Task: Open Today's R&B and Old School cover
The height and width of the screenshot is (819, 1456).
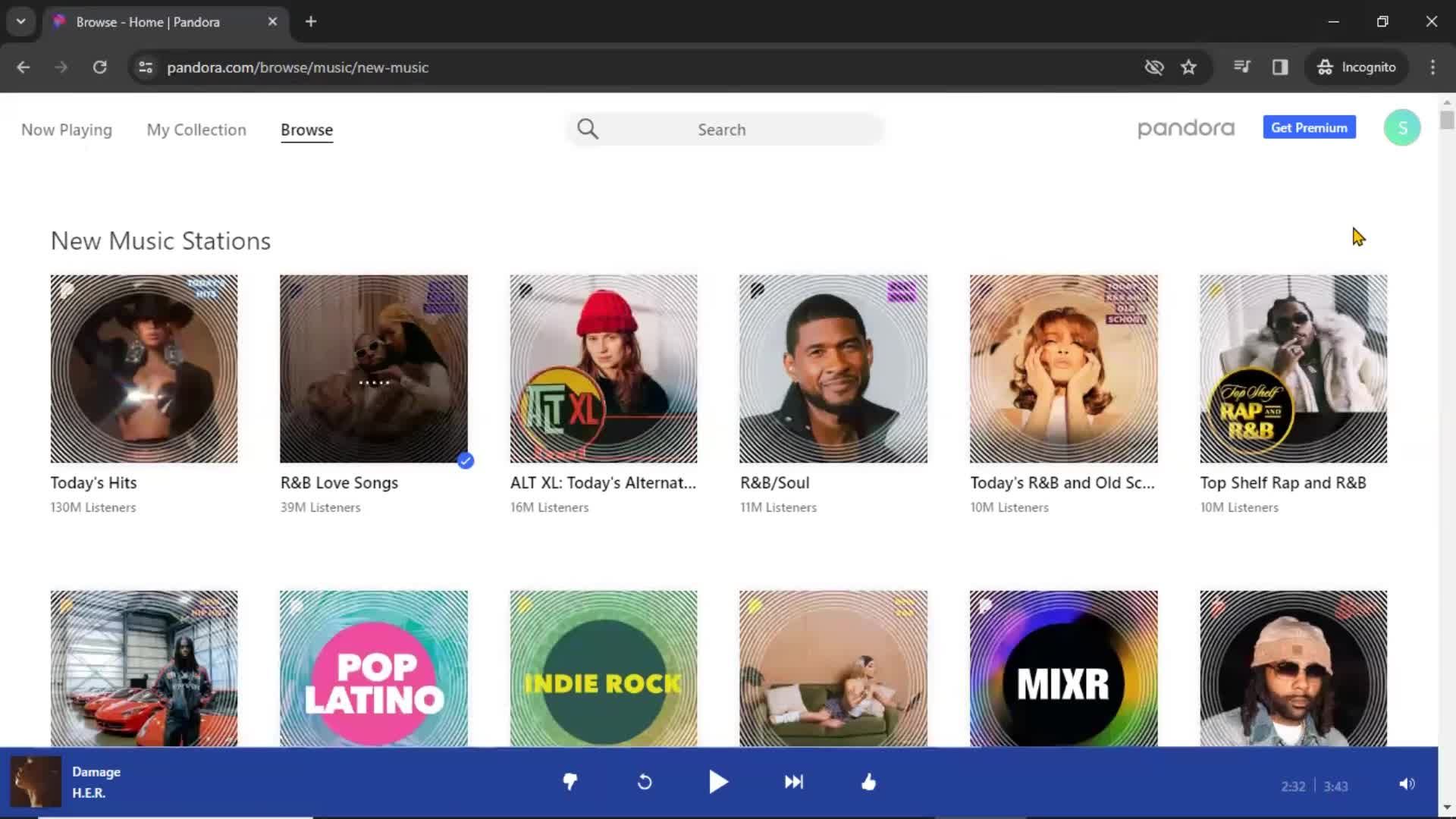Action: tap(1064, 369)
